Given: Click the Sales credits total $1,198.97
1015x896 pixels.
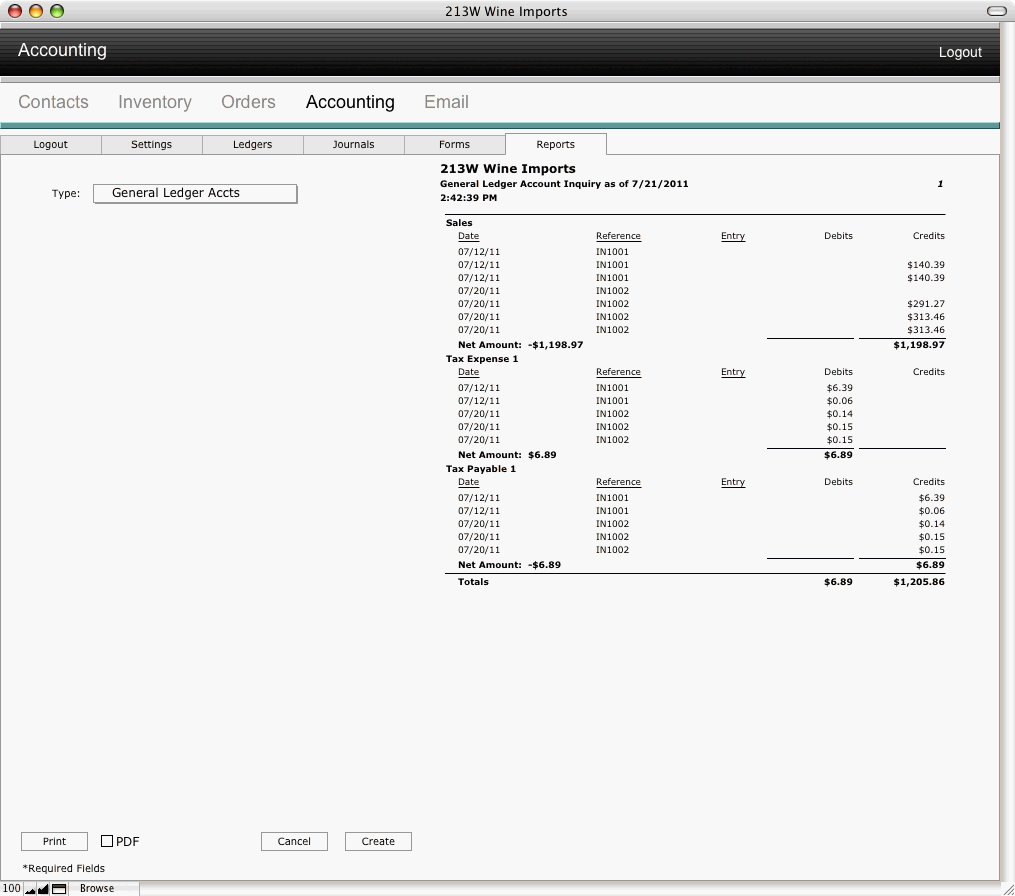Looking at the screenshot, I should 919,344.
